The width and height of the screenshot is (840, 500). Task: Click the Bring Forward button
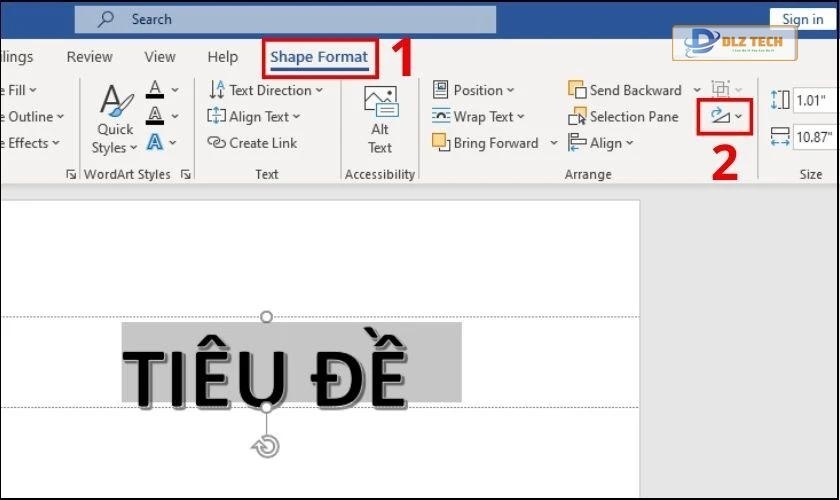pos(486,143)
